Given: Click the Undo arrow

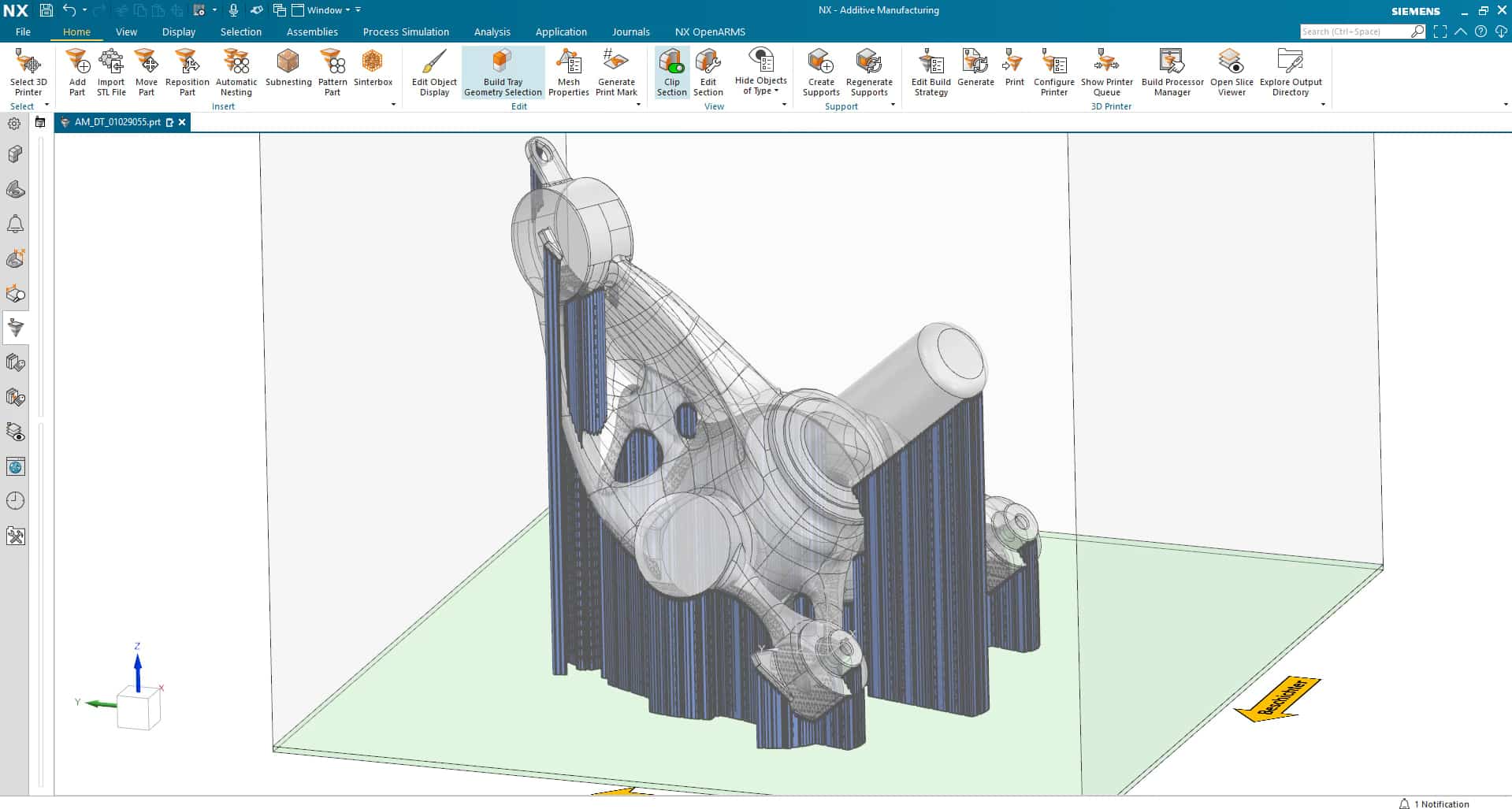Looking at the screenshot, I should click(x=69, y=10).
